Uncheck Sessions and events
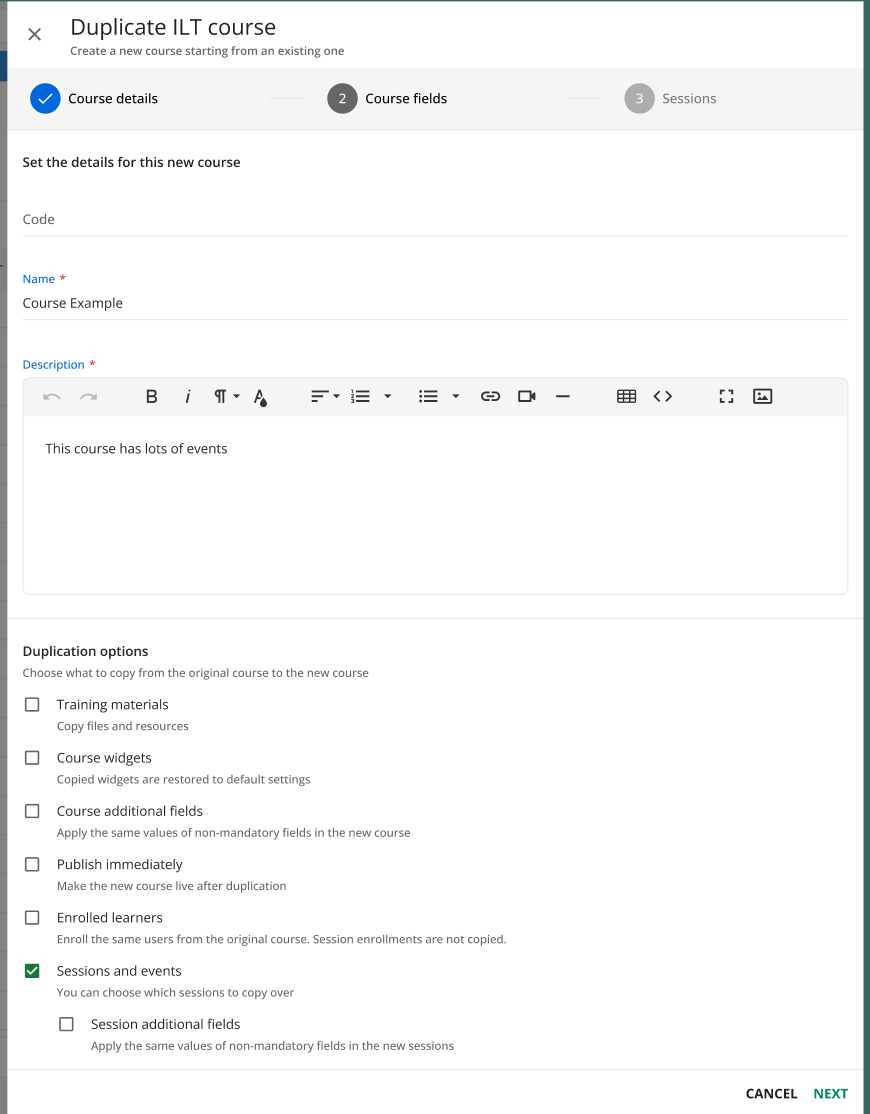 32,971
